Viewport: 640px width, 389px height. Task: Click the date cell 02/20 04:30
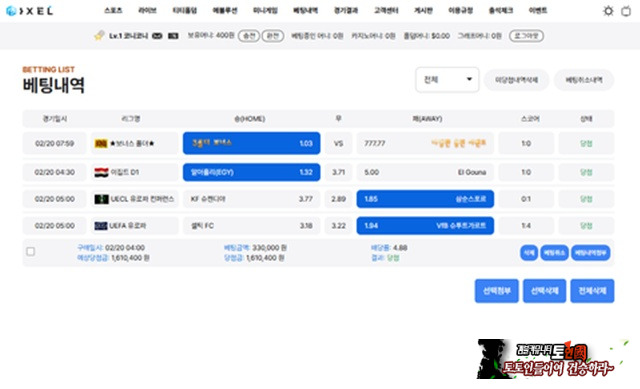[55, 172]
